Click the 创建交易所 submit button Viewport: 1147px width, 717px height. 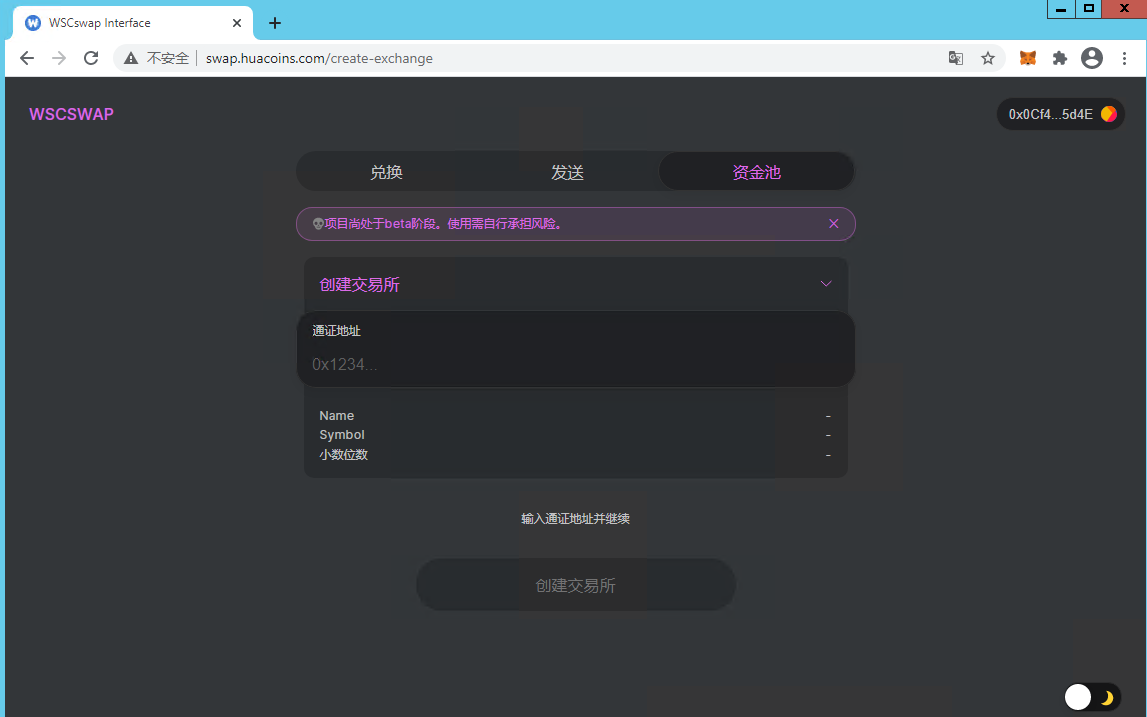(576, 585)
